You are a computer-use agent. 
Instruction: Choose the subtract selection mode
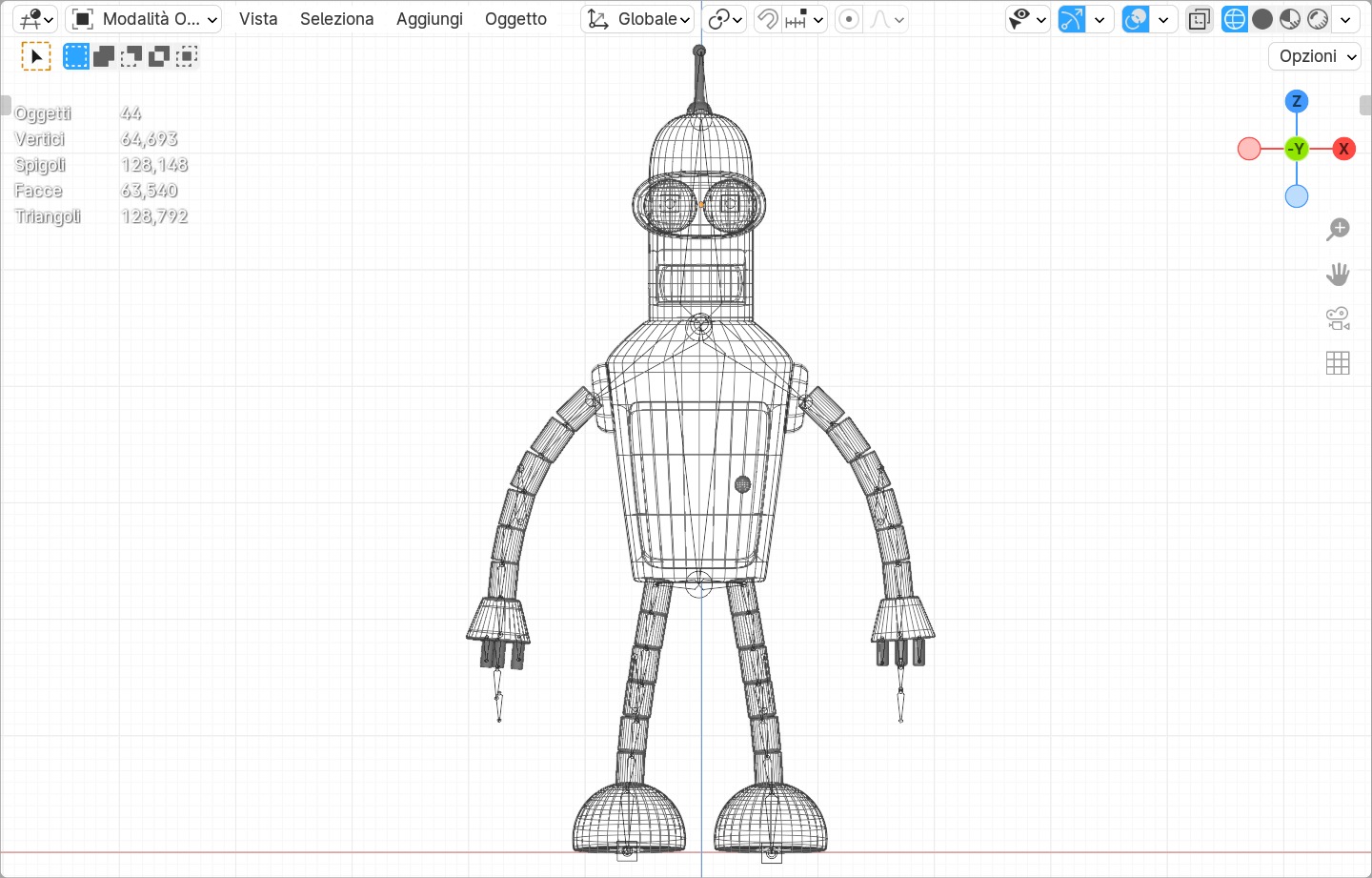click(131, 56)
